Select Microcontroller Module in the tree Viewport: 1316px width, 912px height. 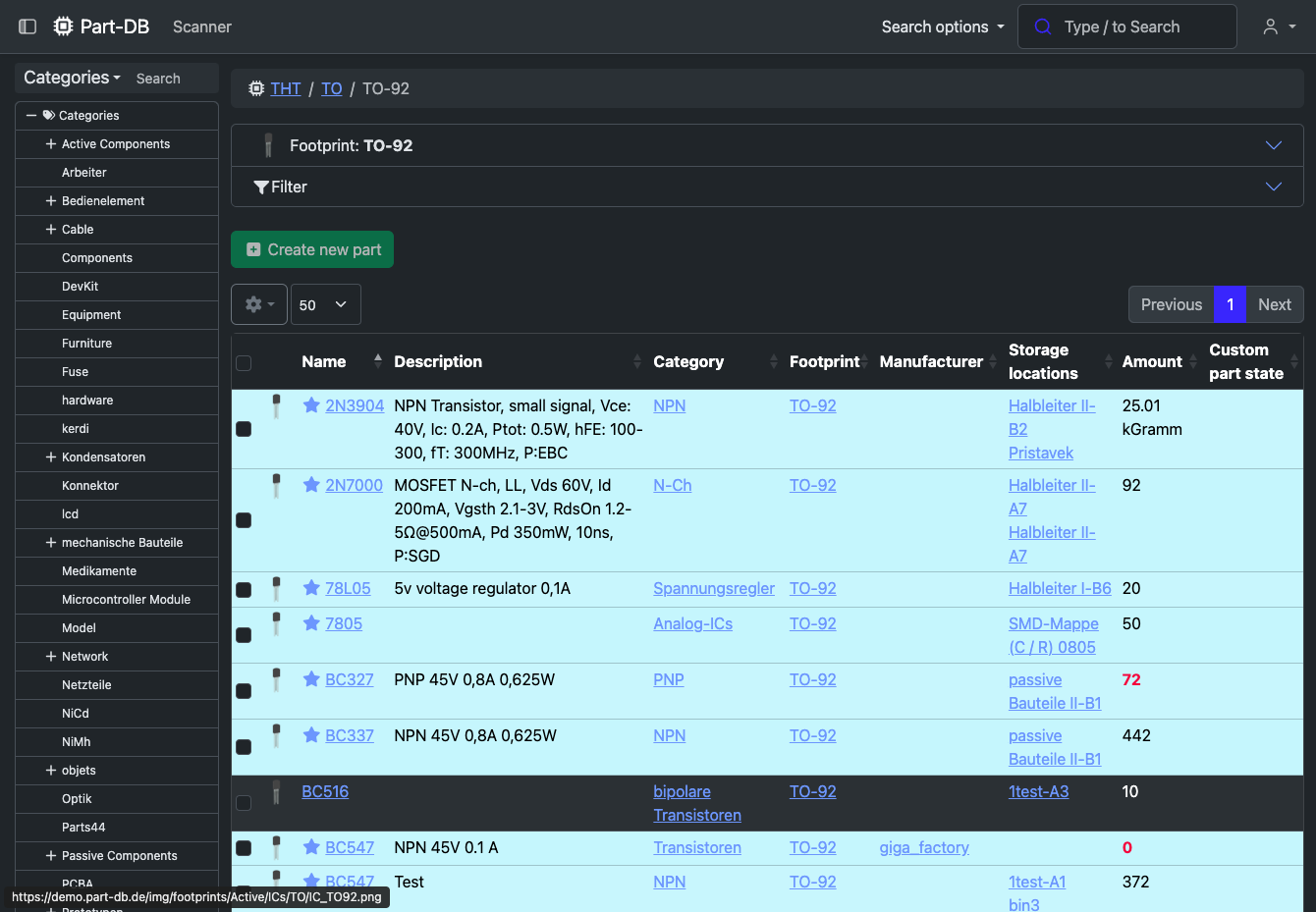(x=126, y=599)
